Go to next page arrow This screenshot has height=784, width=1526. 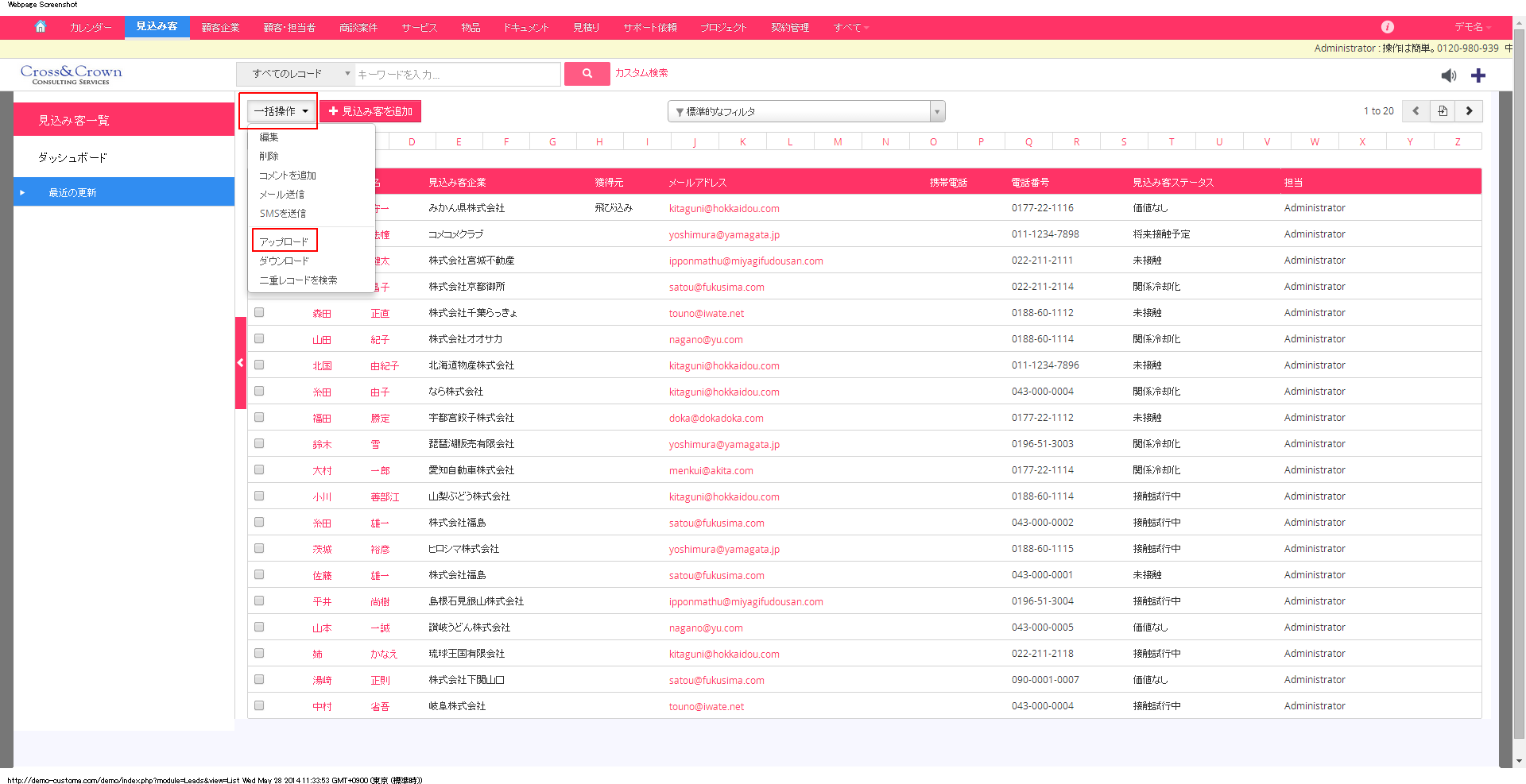[x=1469, y=111]
